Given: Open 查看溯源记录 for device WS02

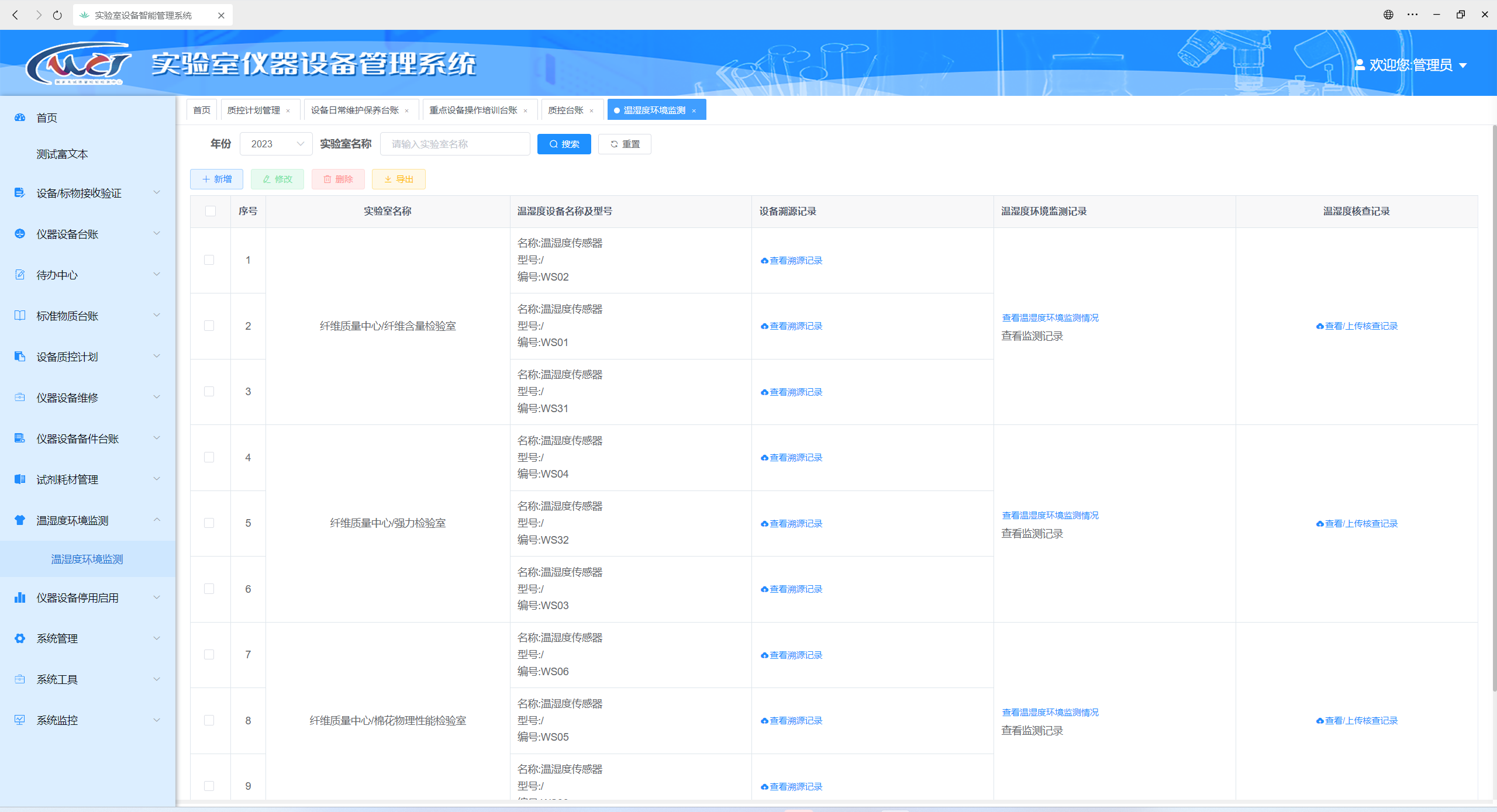Looking at the screenshot, I should coord(792,261).
